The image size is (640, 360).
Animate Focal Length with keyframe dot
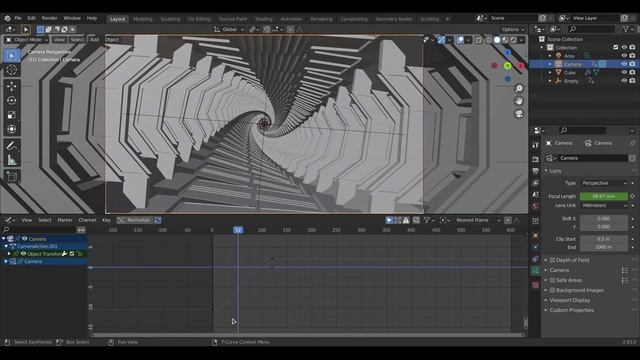pyautogui.click(x=632, y=196)
